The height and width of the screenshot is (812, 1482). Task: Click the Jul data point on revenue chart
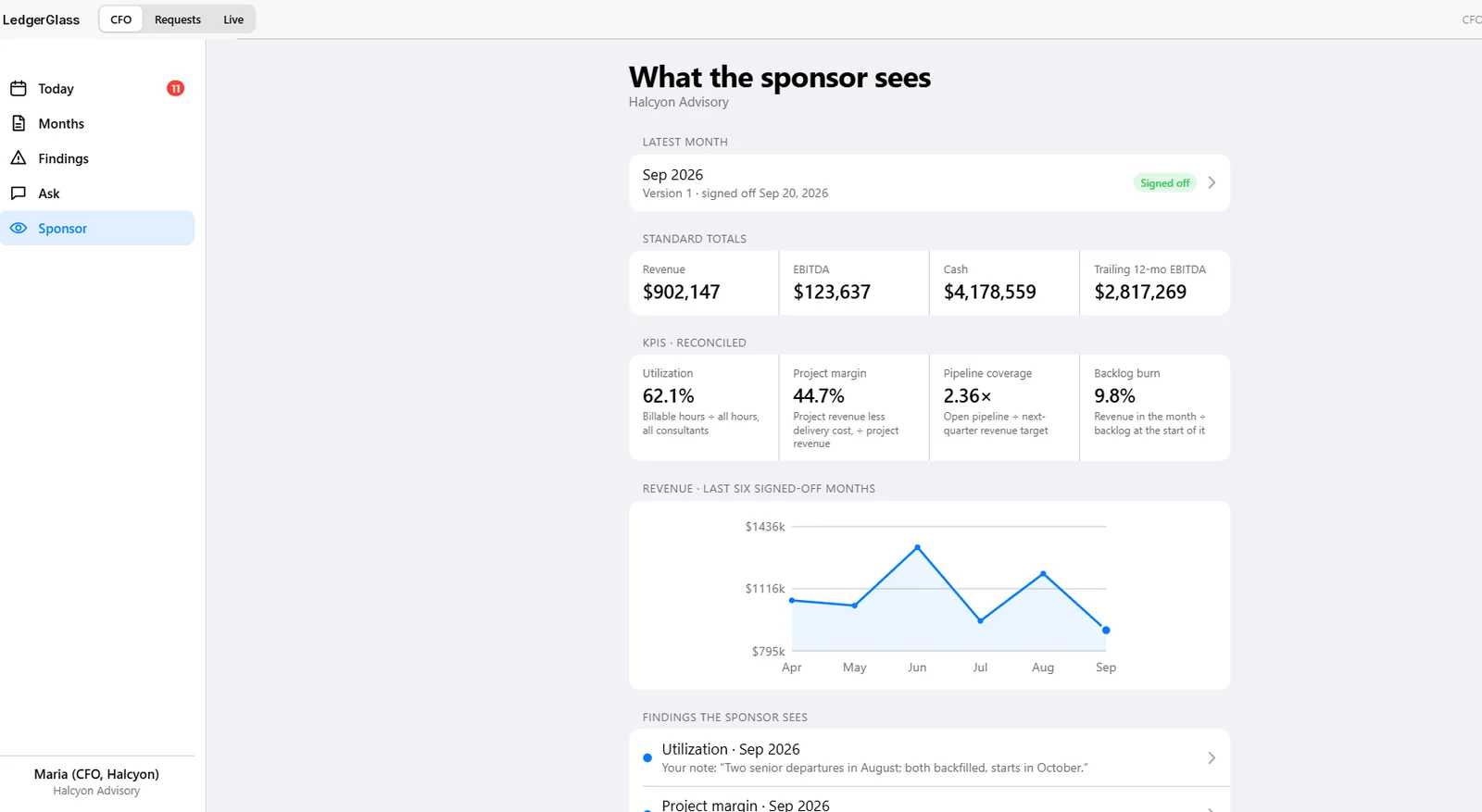click(x=980, y=620)
